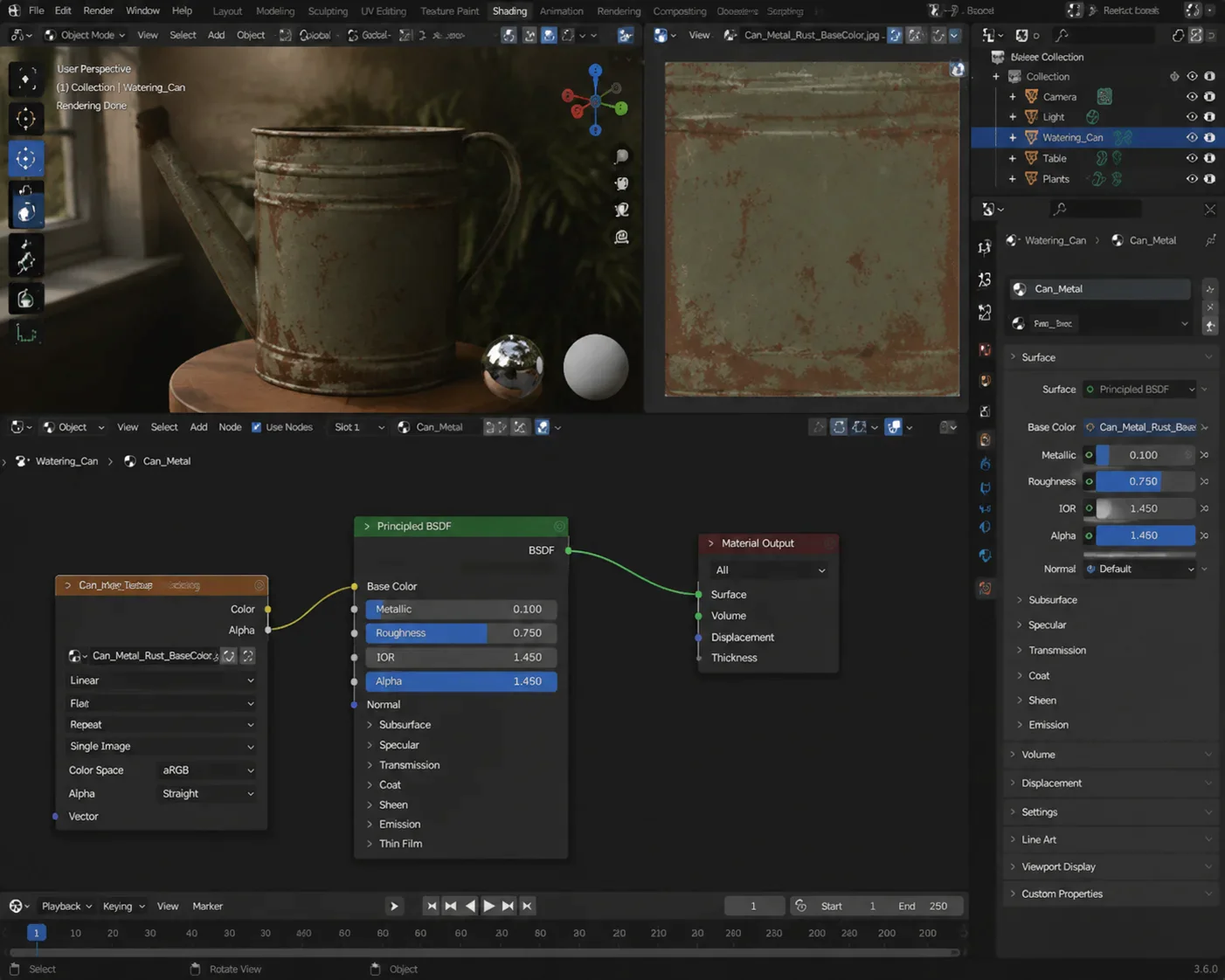This screenshot has width=1225, height=980.
Task: Click the Plants object icon in outliner
Action: pos(1032,178)
